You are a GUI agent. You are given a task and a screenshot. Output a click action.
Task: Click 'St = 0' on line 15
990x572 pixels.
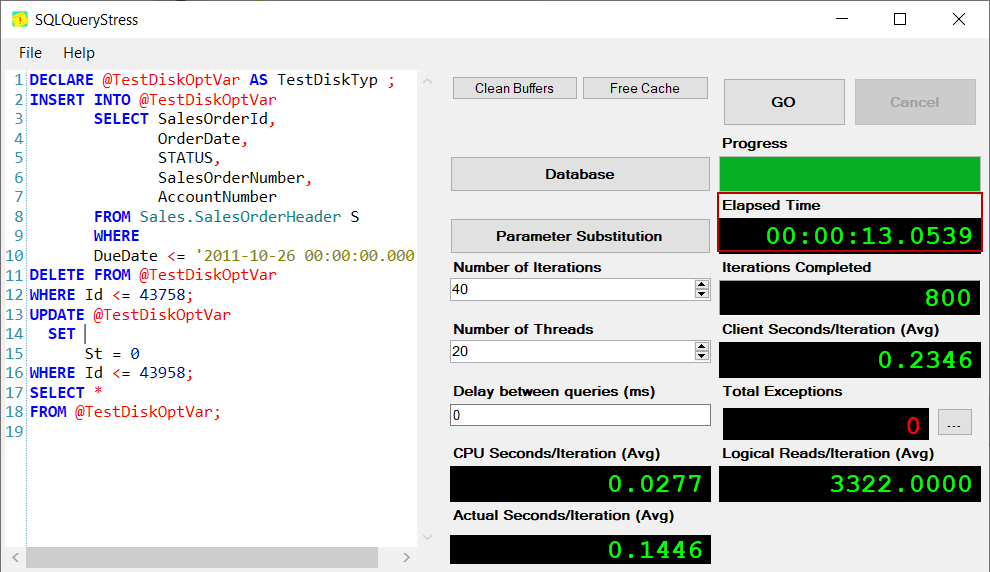(x=112, y=354)
